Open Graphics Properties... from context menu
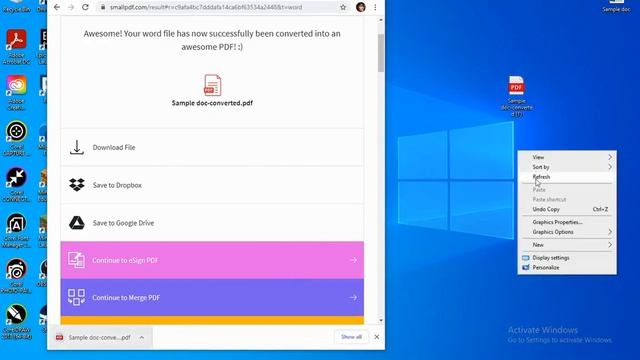 click(x=567, y=222)
